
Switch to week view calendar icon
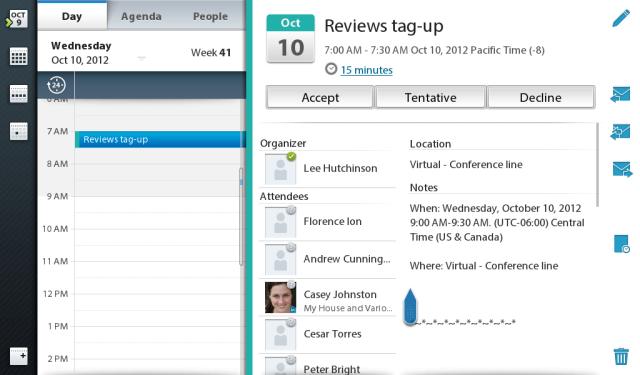coord(18,94)
